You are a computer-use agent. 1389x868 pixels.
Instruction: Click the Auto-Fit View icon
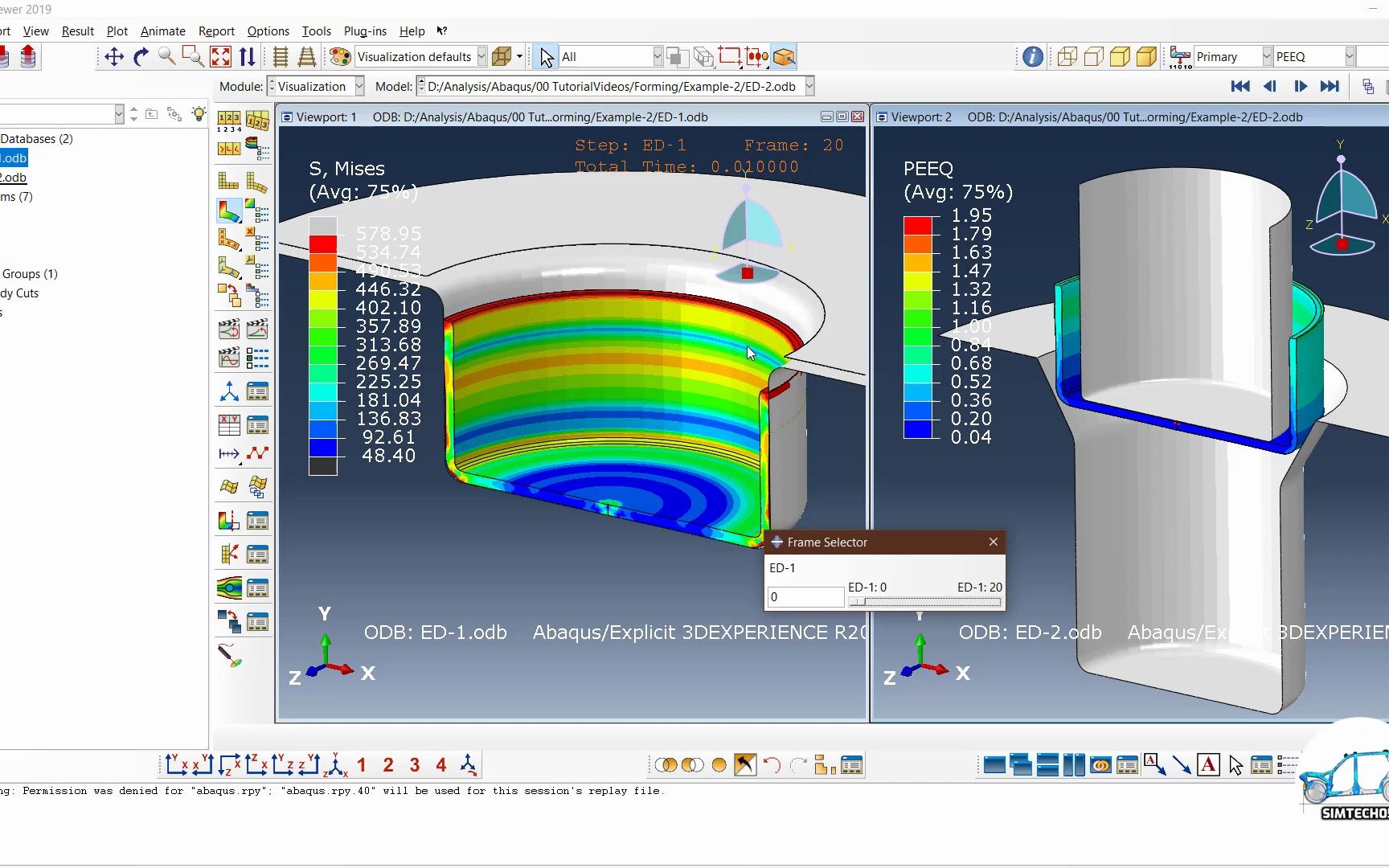pyautogui.click(x=220, y=57)
